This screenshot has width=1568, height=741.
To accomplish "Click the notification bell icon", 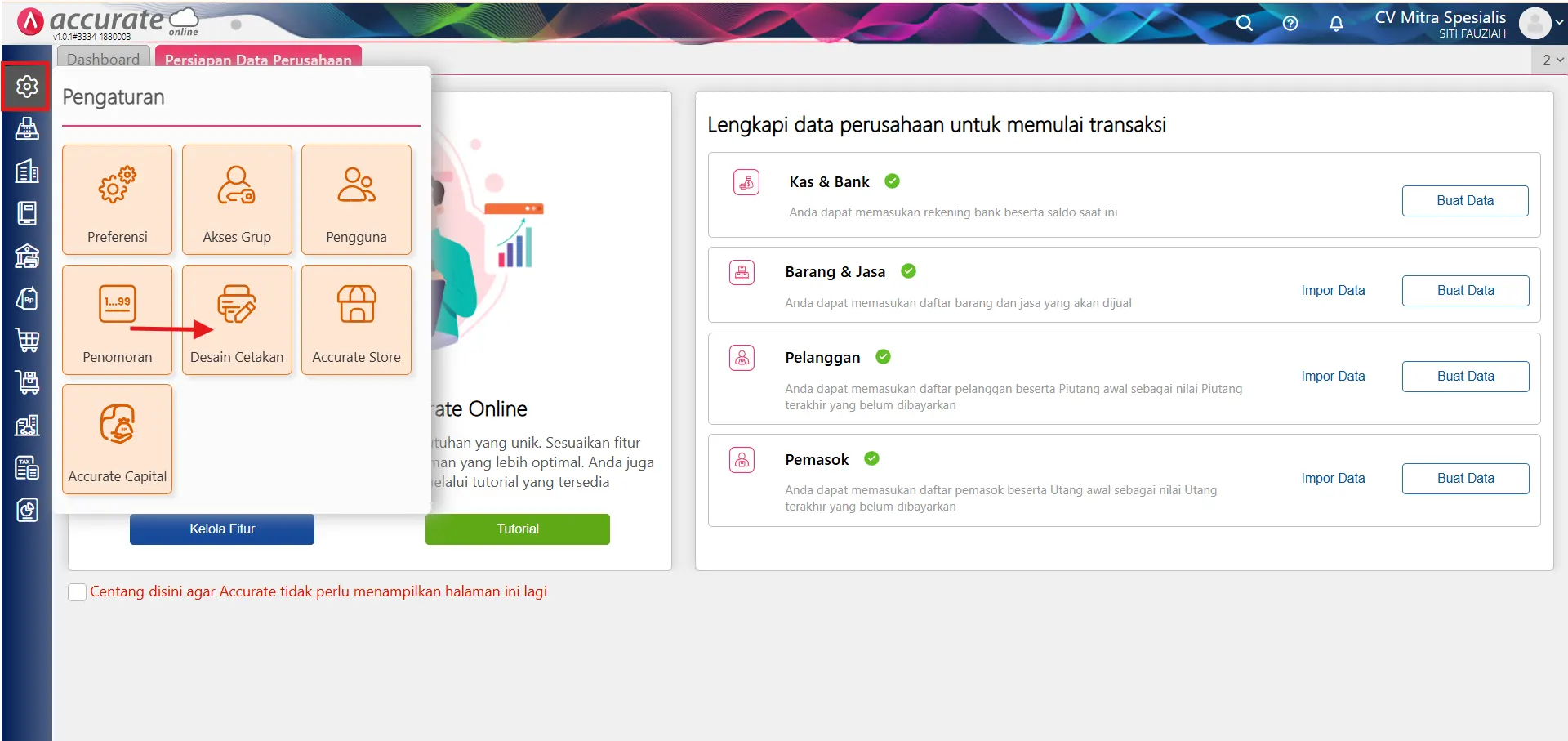I will coord(1336,24).
